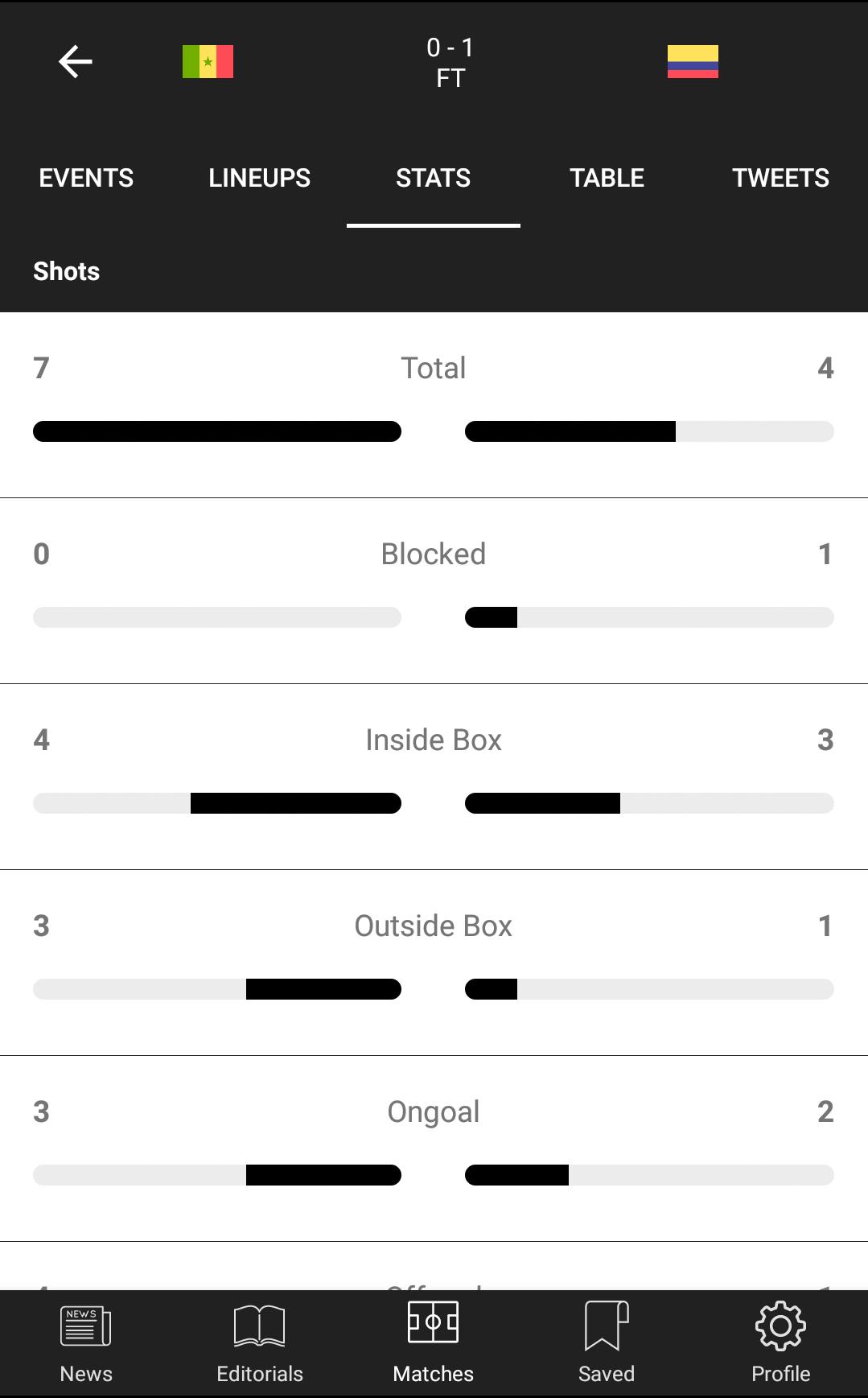
Task: Open the News newspaper icon
Action: point(86,1326)
